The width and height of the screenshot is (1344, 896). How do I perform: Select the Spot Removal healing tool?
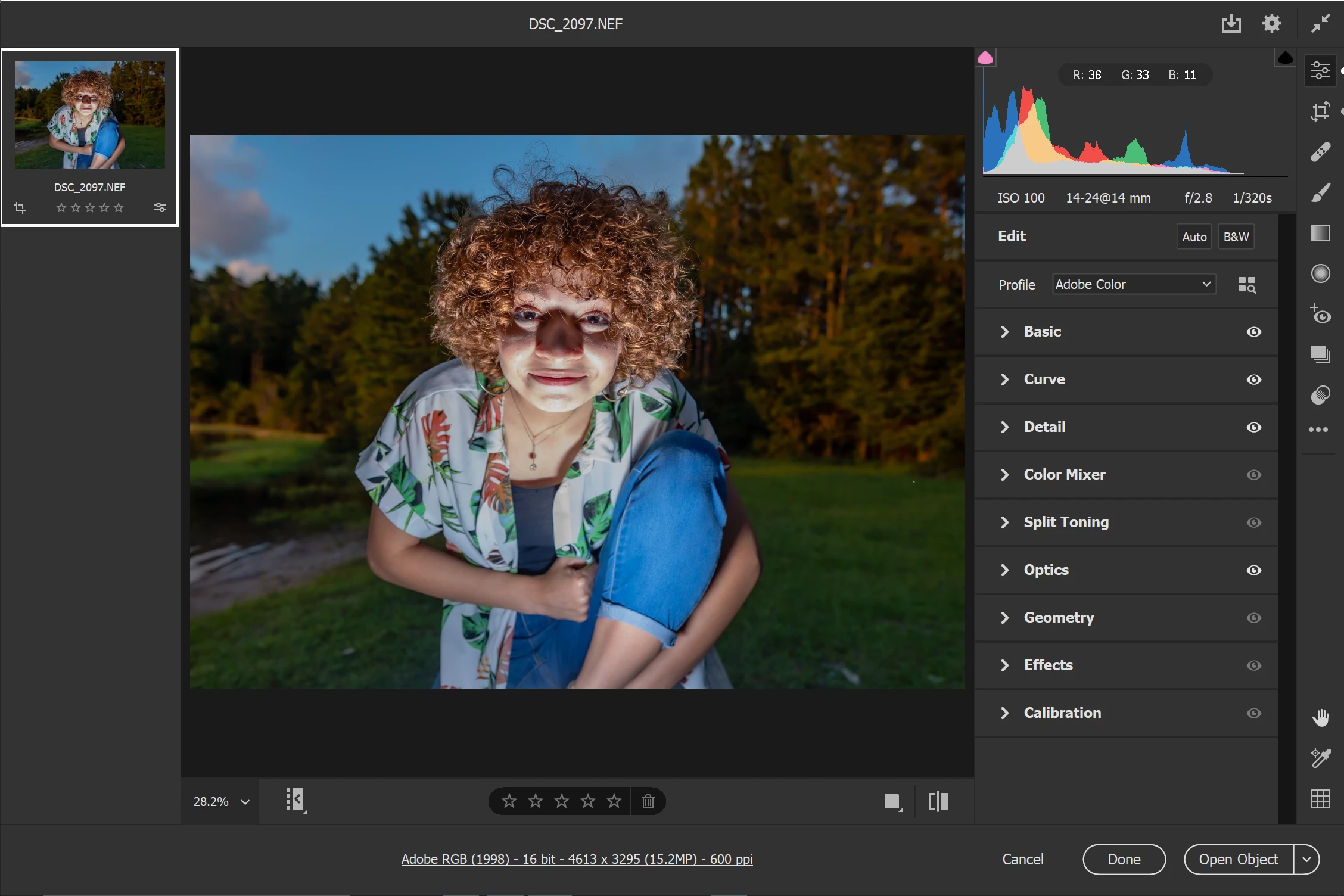coord(1320,152)
